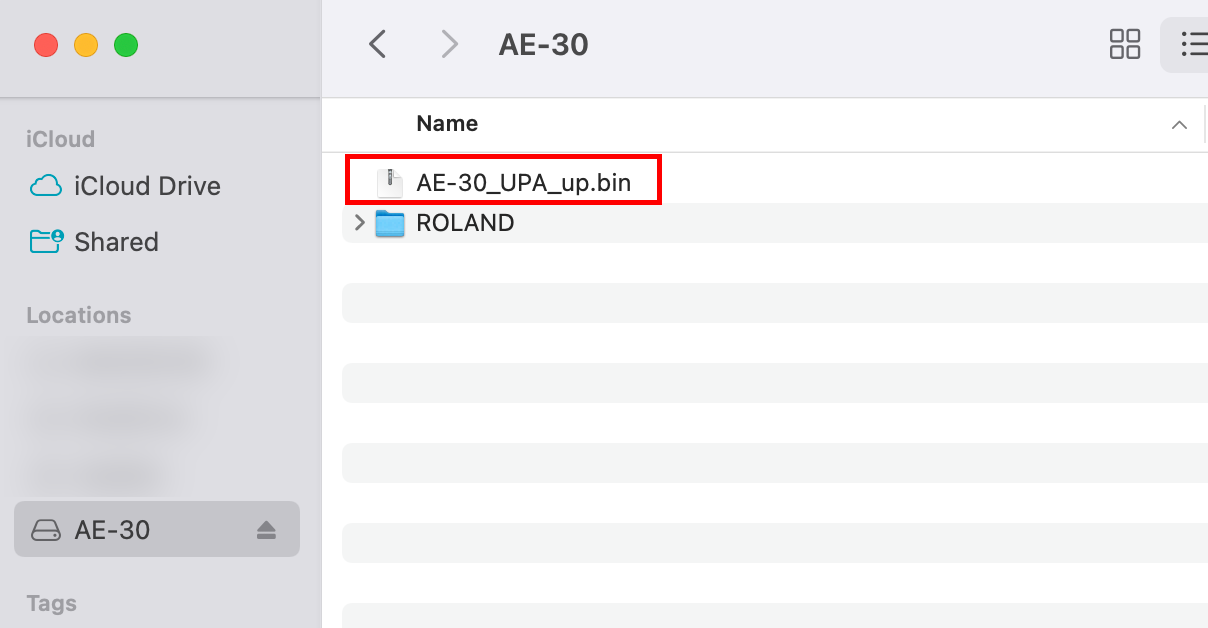Click the AE-30 drive icon
Viewport: 1208px width, 628px height.
pyautogui.click(x=46, y=530)
